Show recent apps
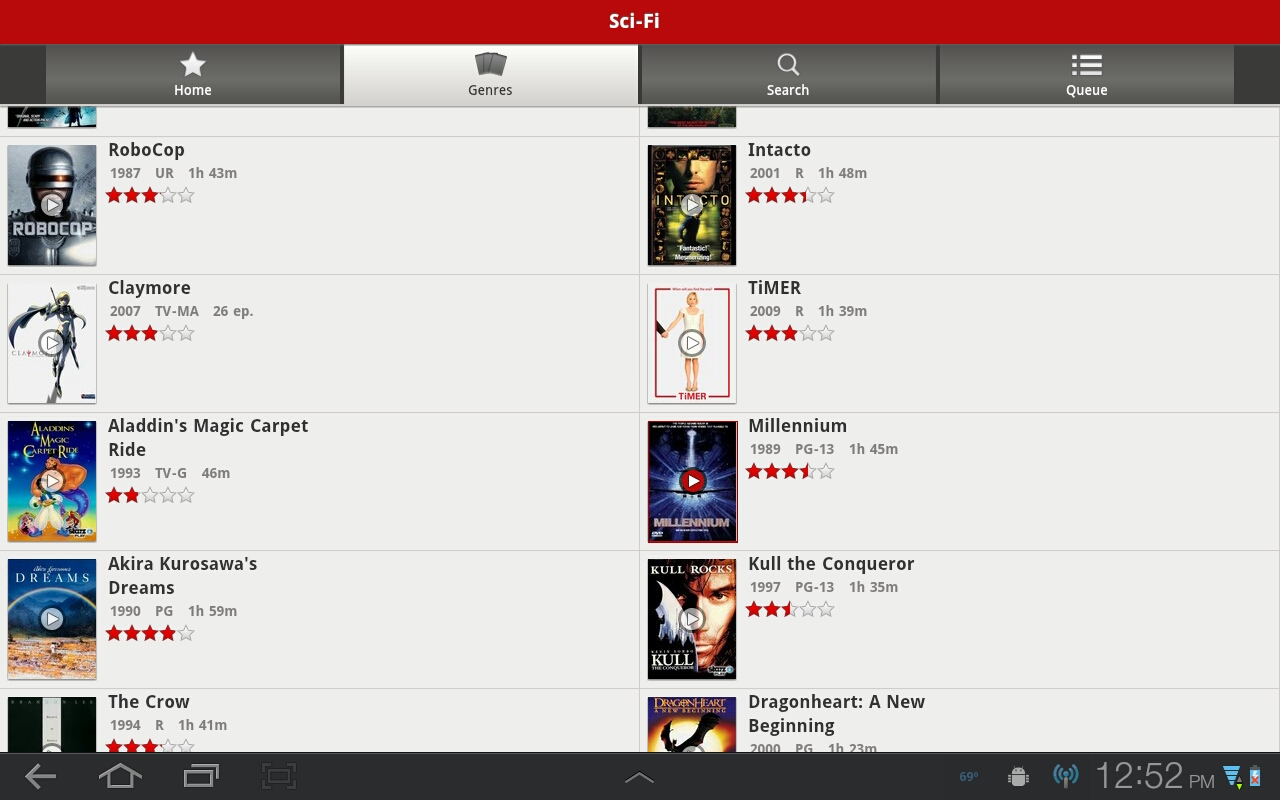Screen dimensions: 1280x800 201,776
